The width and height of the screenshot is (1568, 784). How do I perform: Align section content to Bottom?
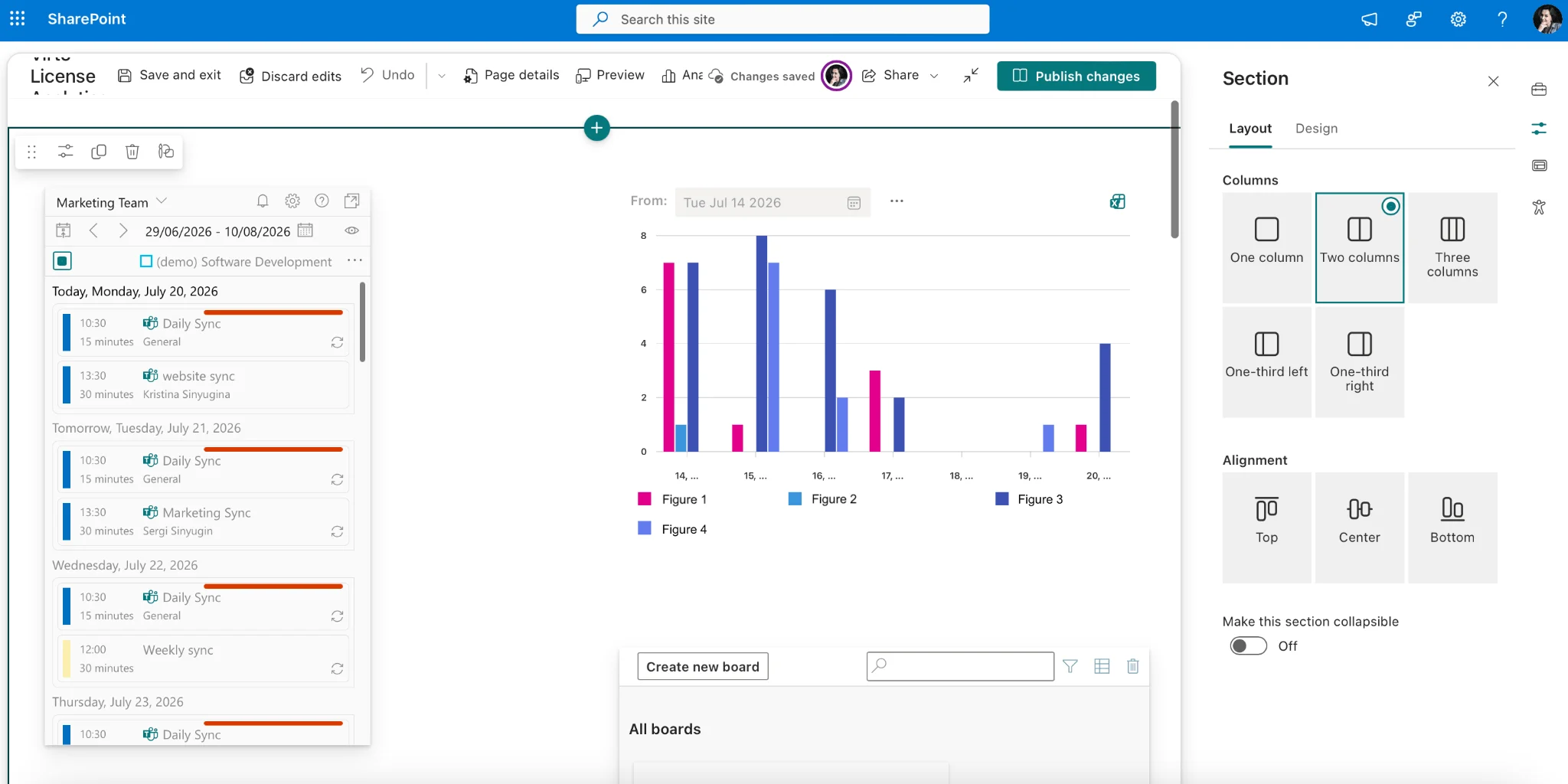click(1452, 528)
